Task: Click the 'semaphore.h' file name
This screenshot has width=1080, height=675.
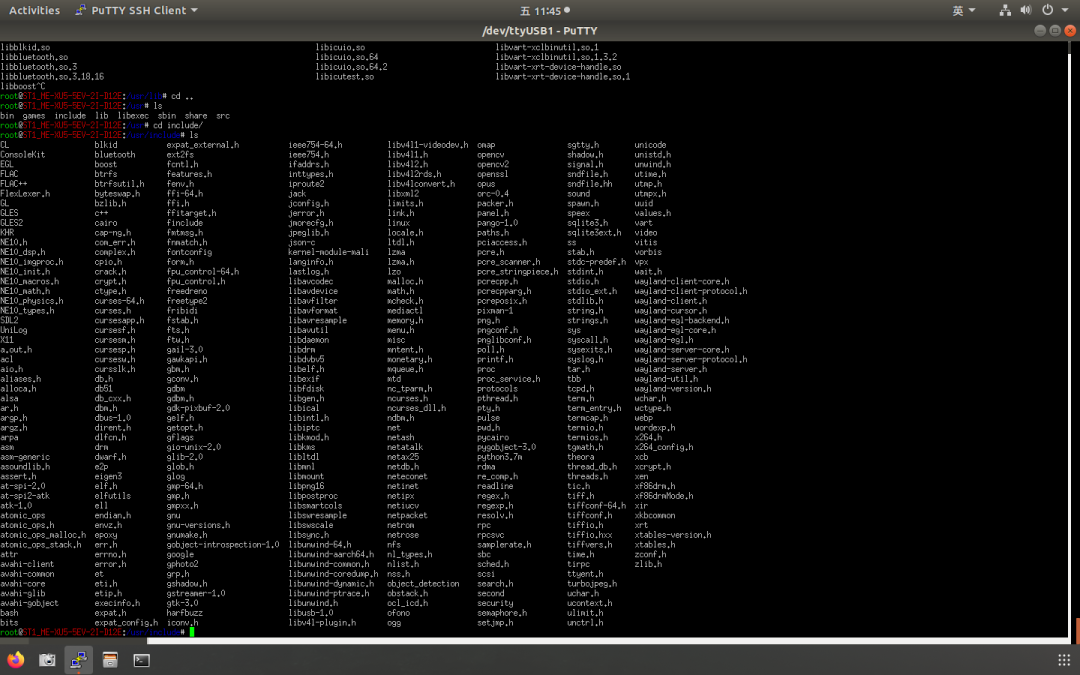Action: 501,612
